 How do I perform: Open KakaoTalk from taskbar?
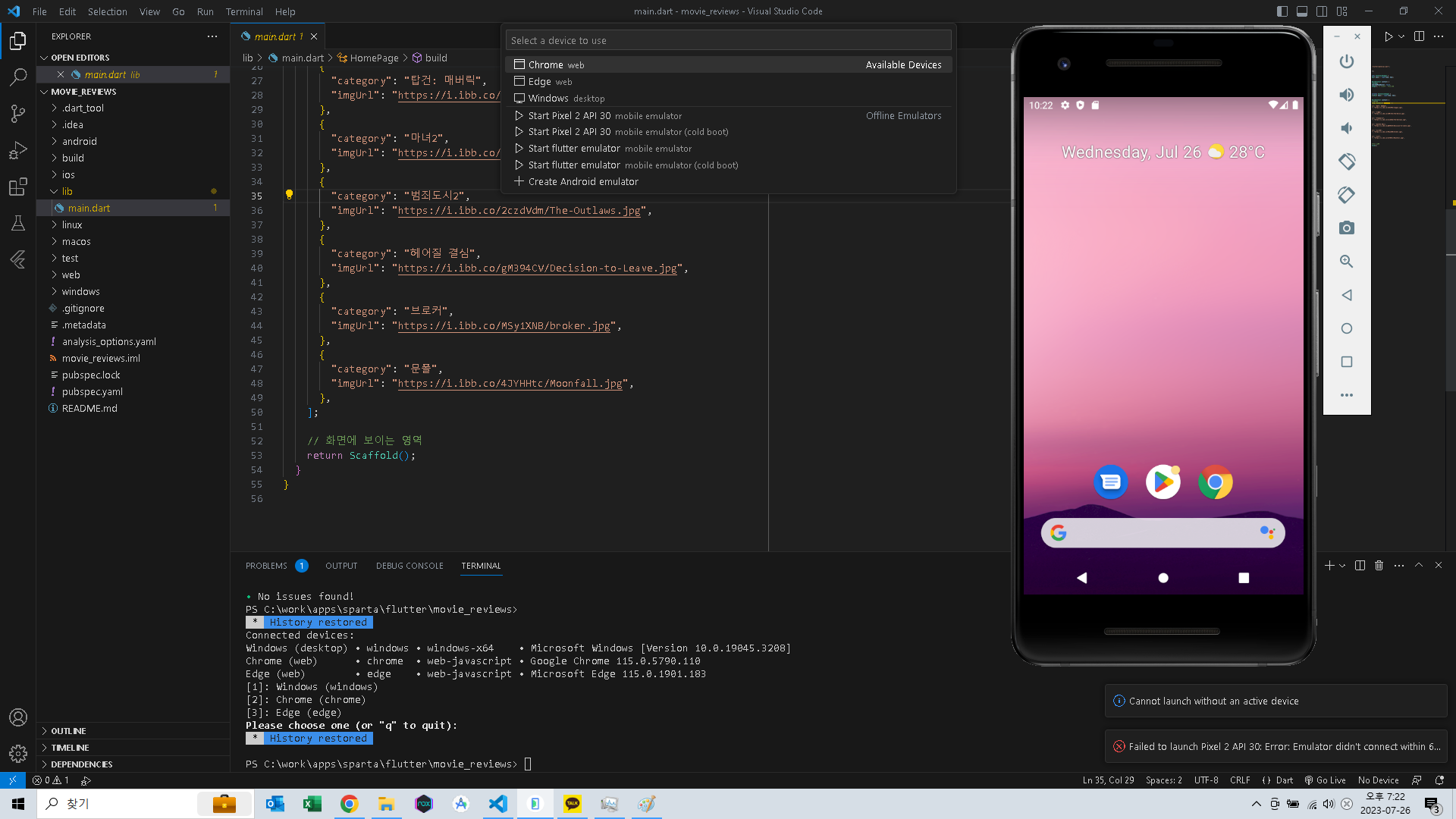pos(573,804)
